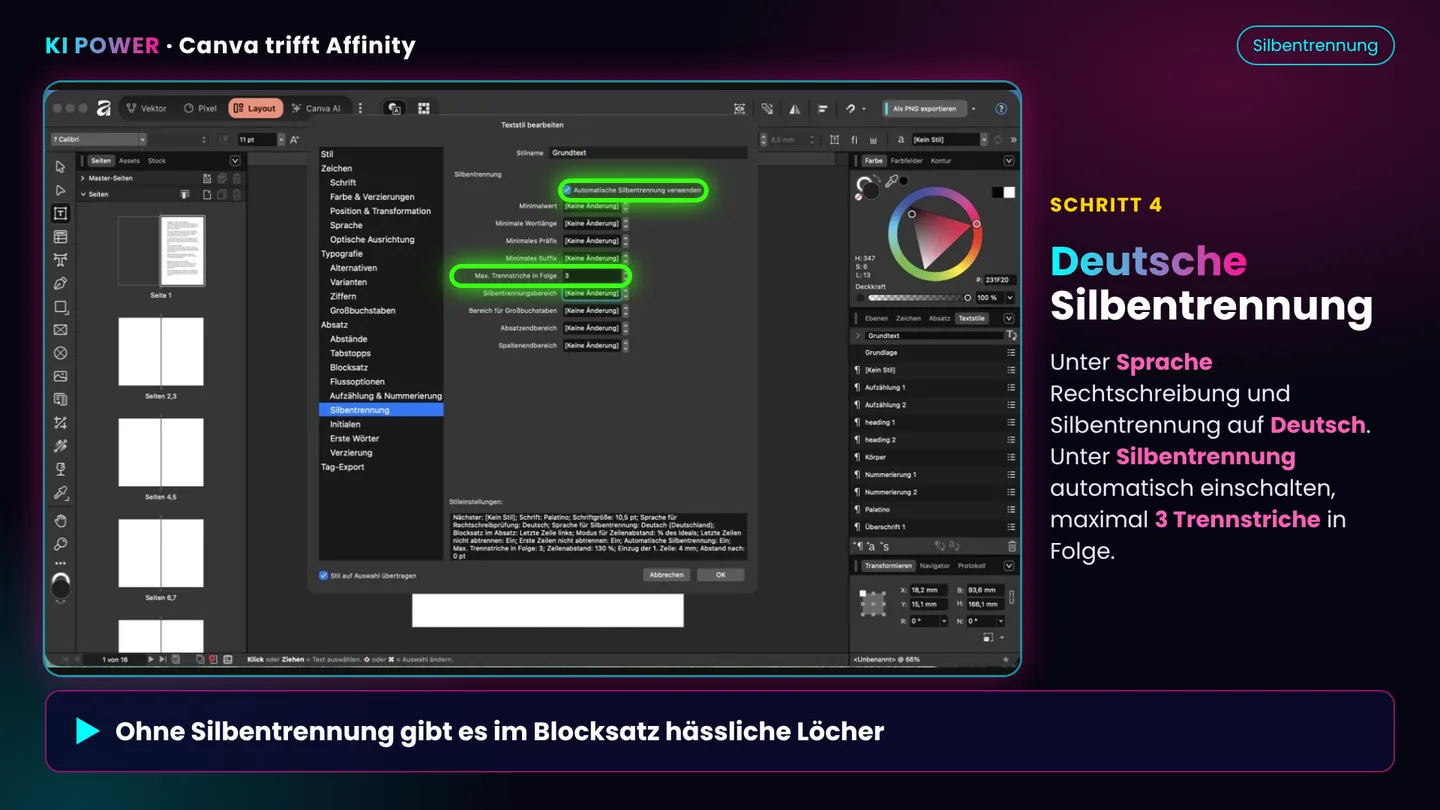The image size is (1440, 810).
Task: Select the Table tool
Action: click(60, 237)
